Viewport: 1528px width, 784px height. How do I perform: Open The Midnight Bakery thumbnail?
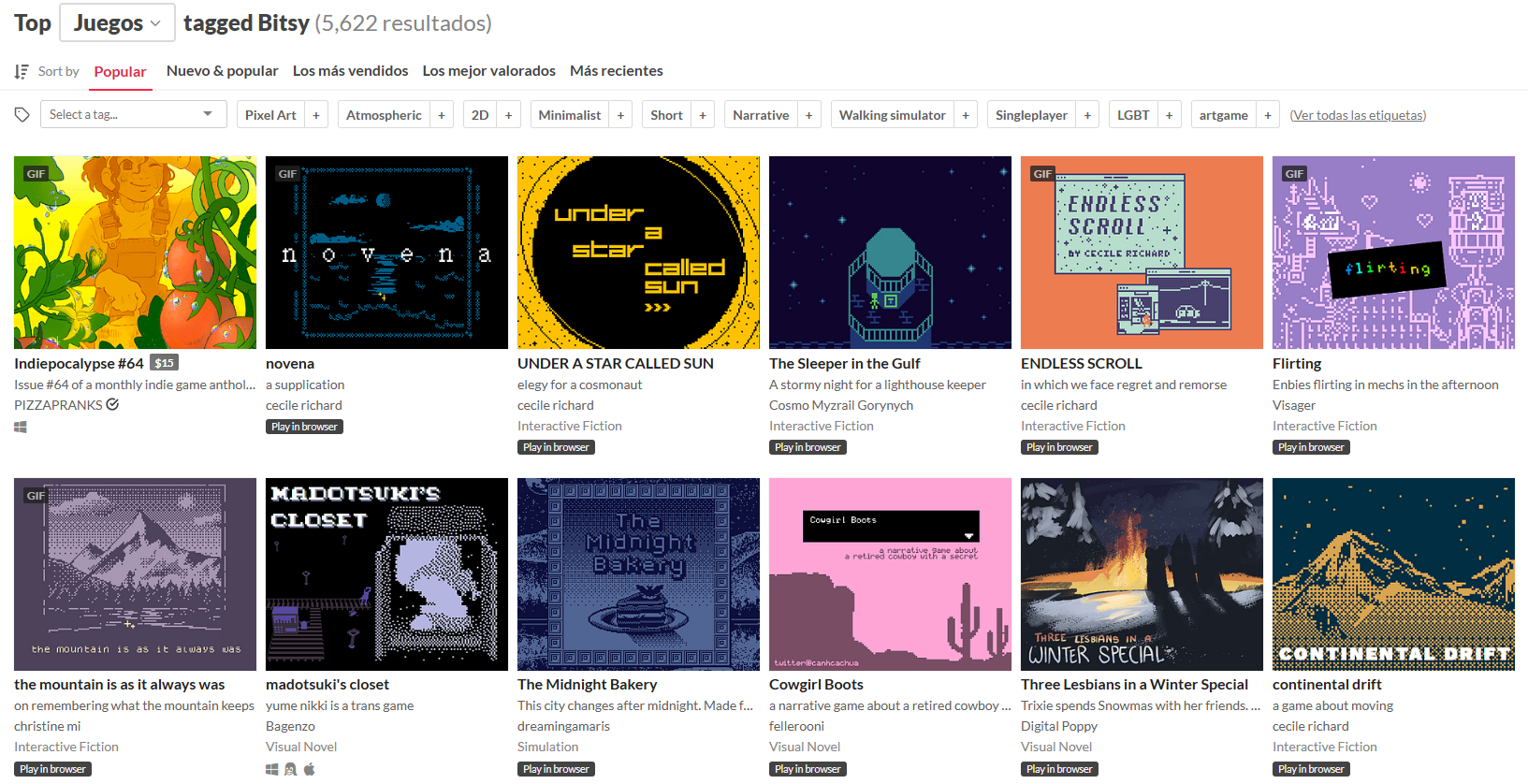click(638, 574)
